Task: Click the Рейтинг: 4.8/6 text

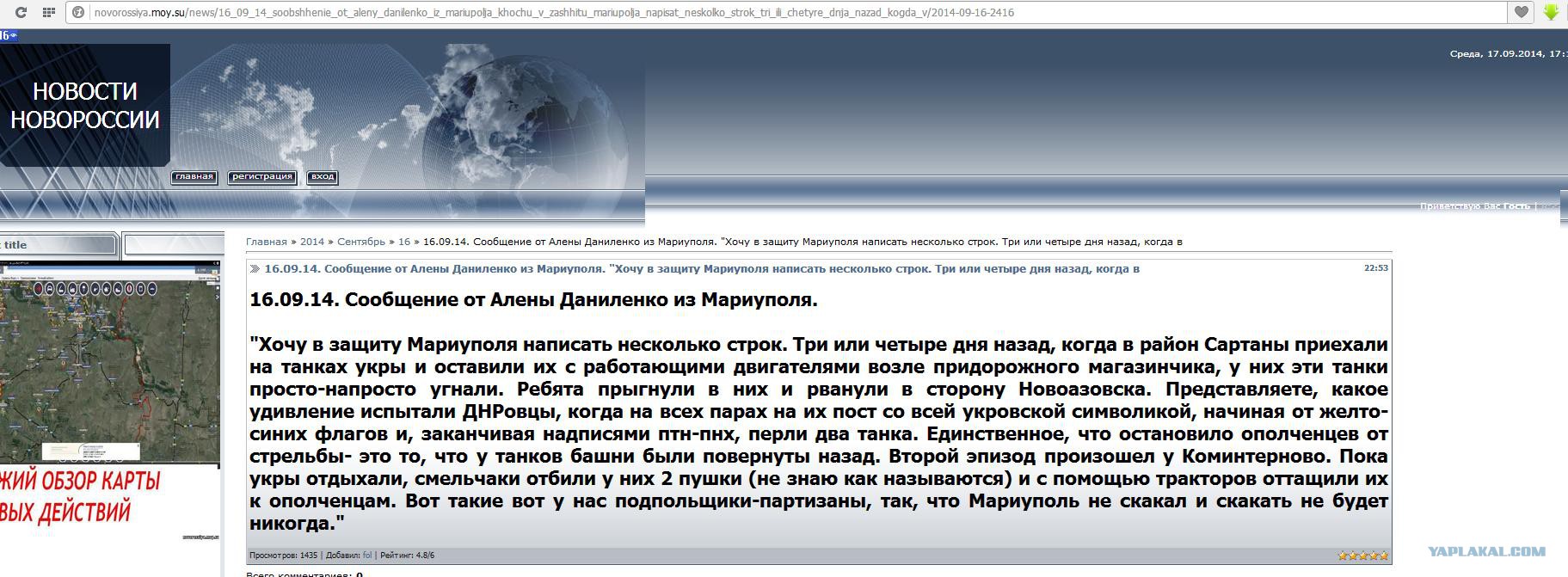Action: coord(407,556)
